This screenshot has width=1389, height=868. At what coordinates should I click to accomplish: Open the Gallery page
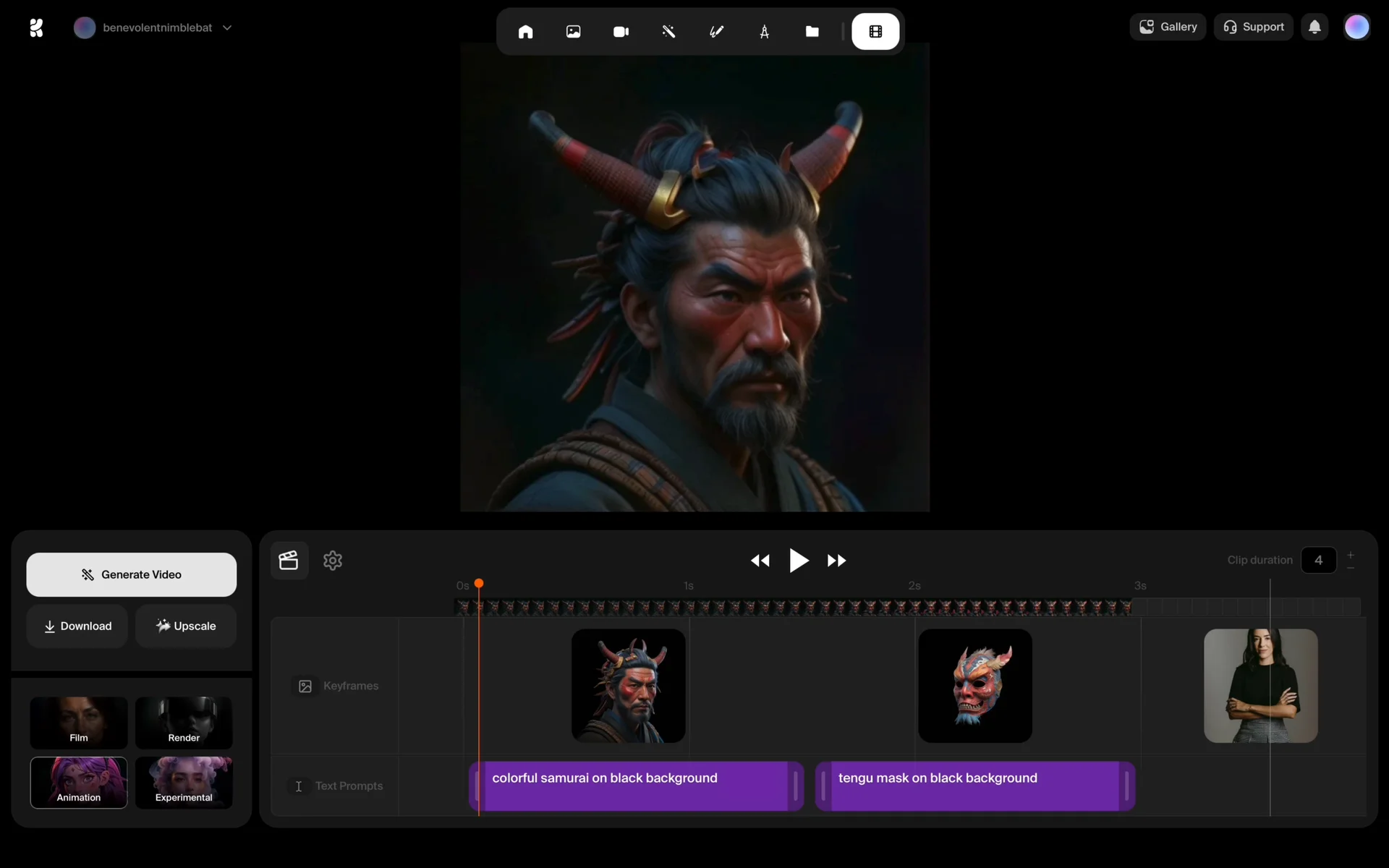(1168, 27)
